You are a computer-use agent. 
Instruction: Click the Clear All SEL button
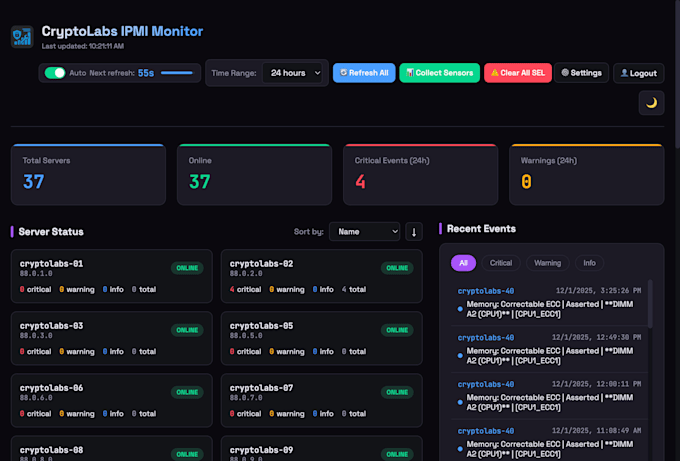point(518,73)
